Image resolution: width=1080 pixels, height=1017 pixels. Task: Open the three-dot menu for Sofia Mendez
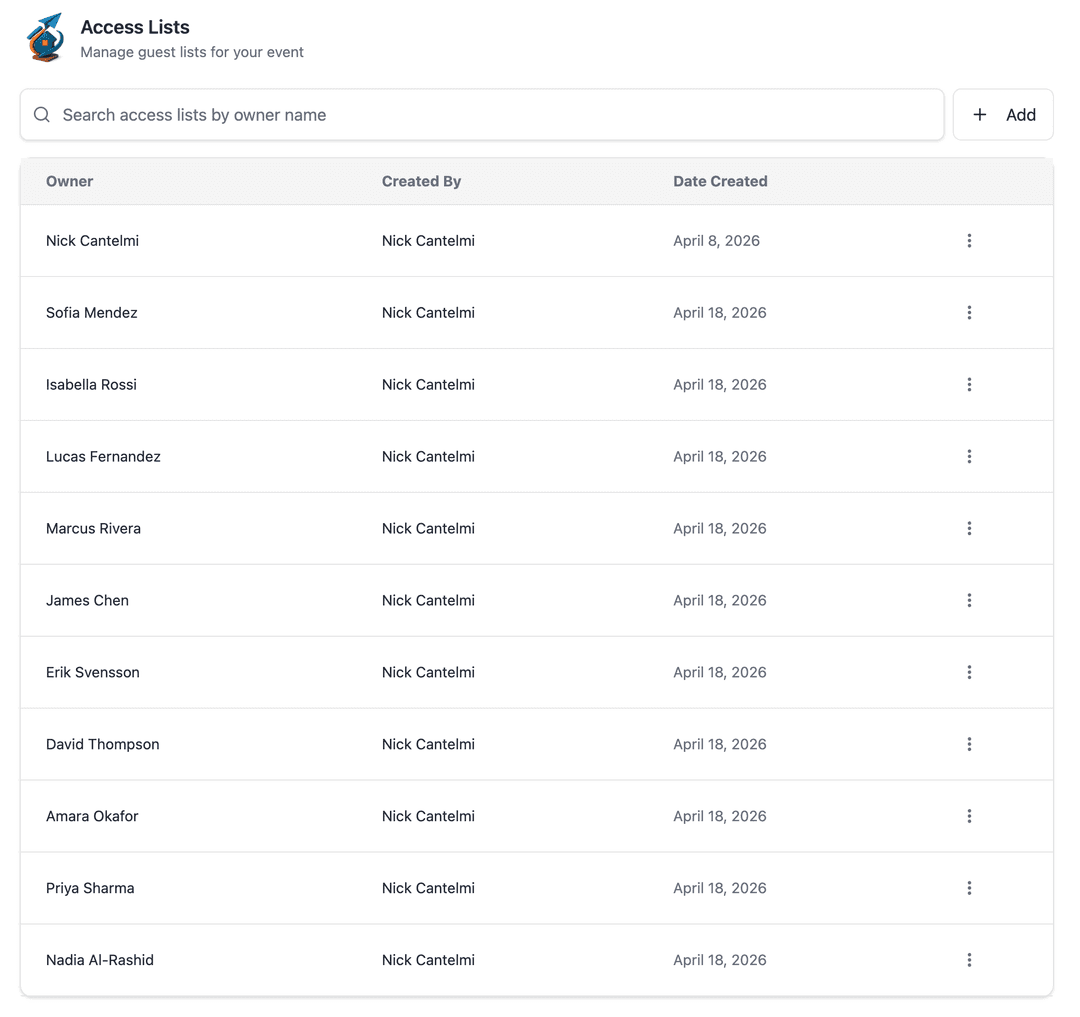(x=969, y=312)
